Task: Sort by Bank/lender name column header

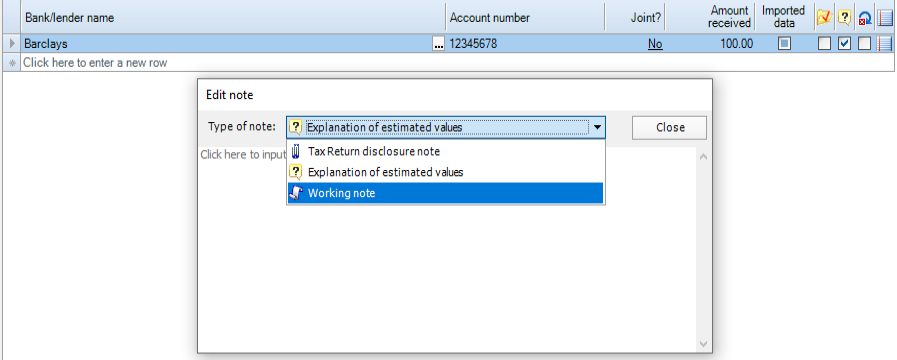Action: (x=233, y=18)
